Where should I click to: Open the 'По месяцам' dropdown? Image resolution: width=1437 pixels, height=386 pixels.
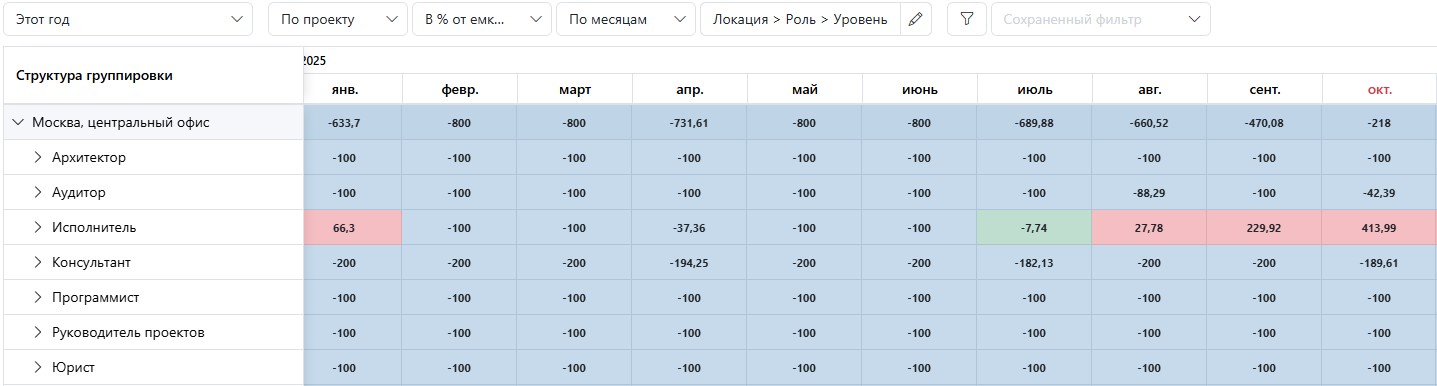tap(626, 19)
